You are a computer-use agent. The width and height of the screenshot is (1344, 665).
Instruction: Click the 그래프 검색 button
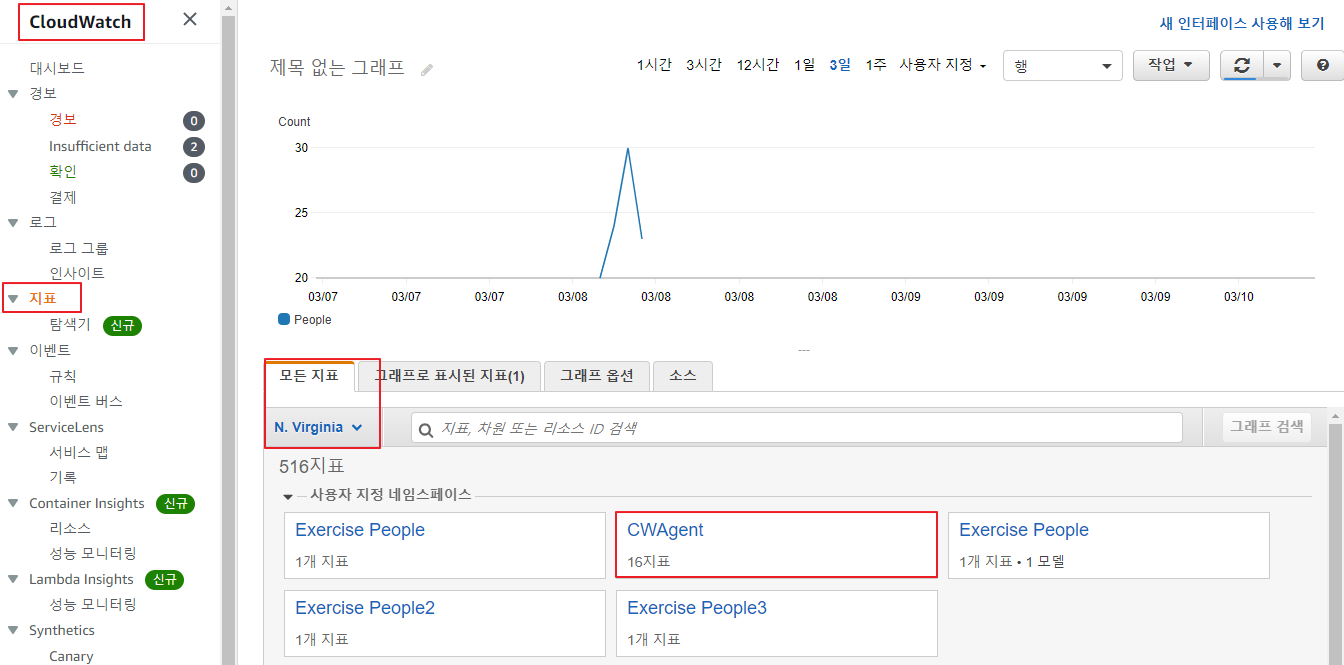pyautogui.click(x=1267, y=426)
